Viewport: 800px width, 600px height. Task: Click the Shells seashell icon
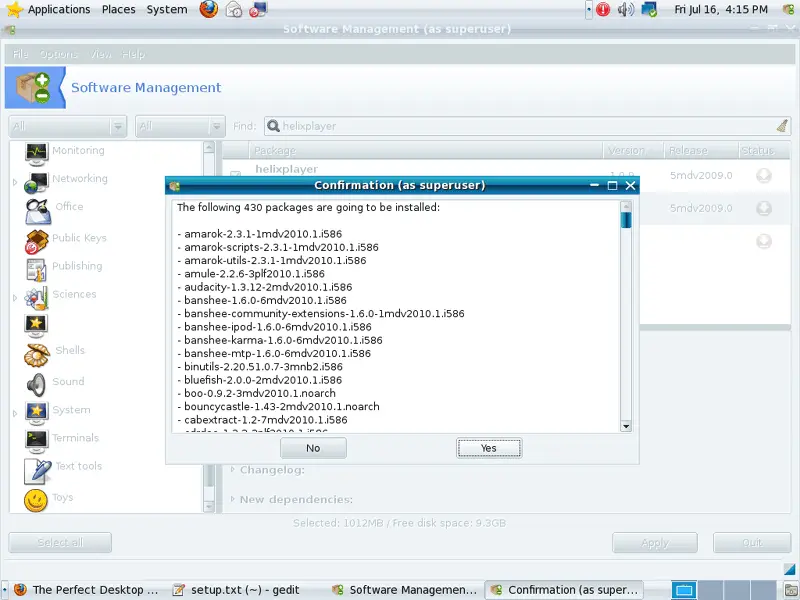pyautogui.click(x=37, y=355)
